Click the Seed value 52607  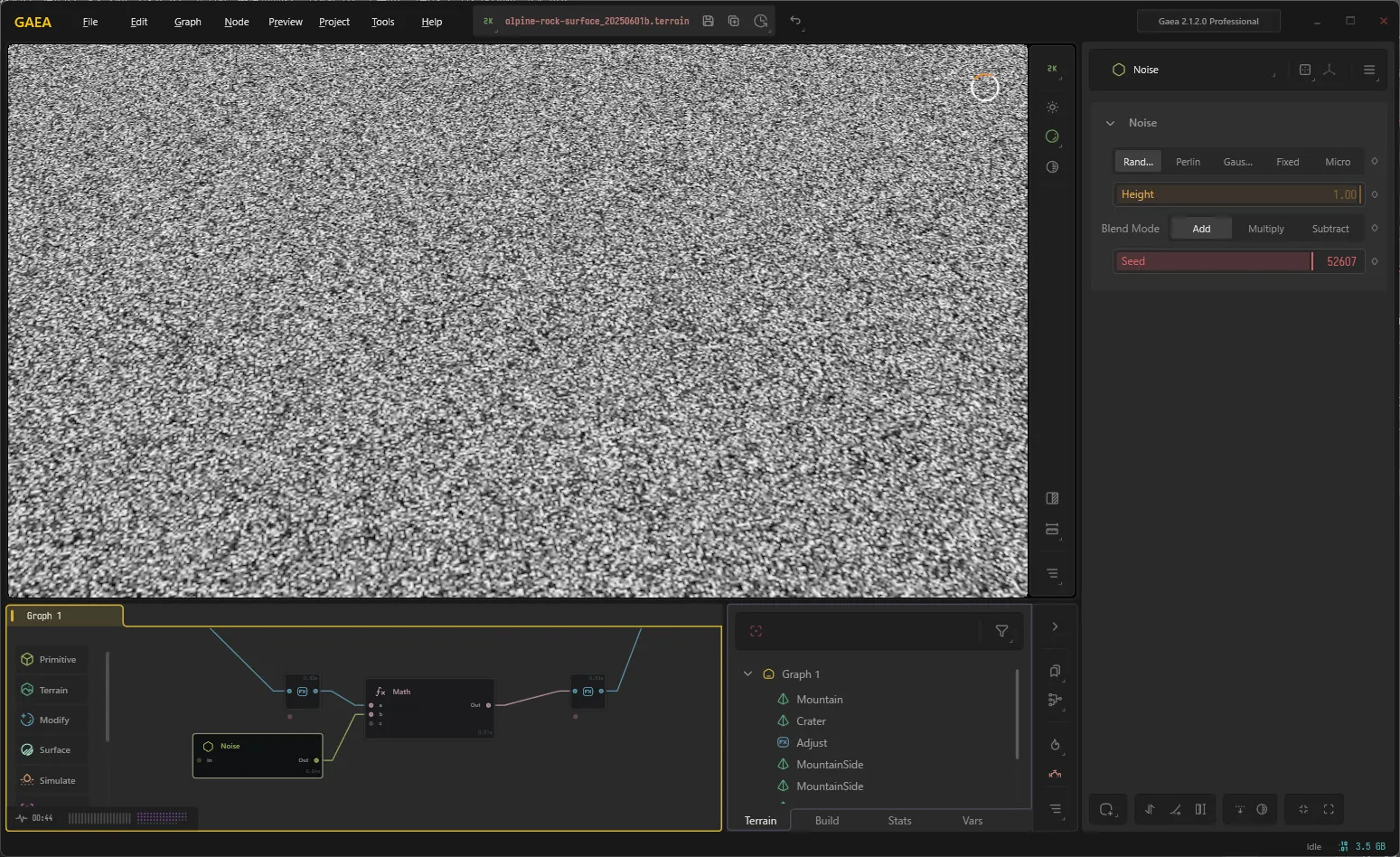point(1341,261)
